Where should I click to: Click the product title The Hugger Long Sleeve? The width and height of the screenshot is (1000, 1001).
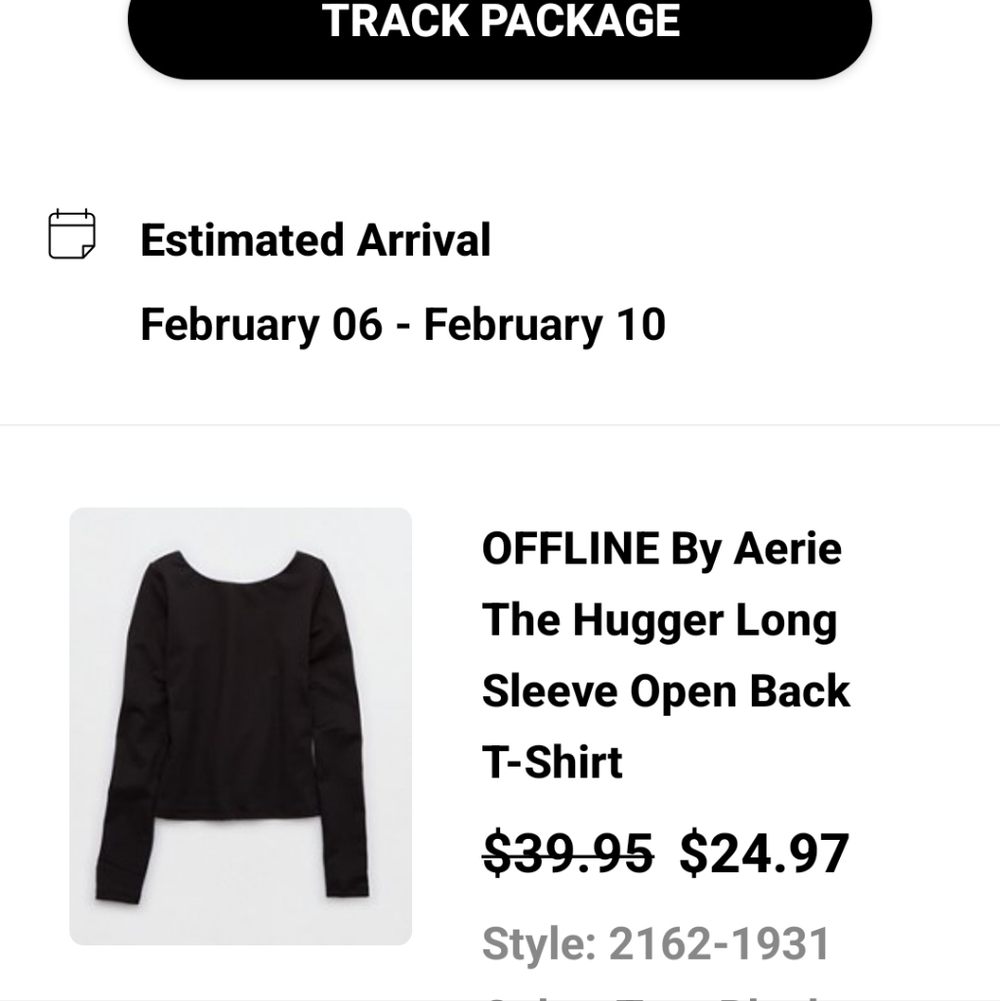coord(660,619)
